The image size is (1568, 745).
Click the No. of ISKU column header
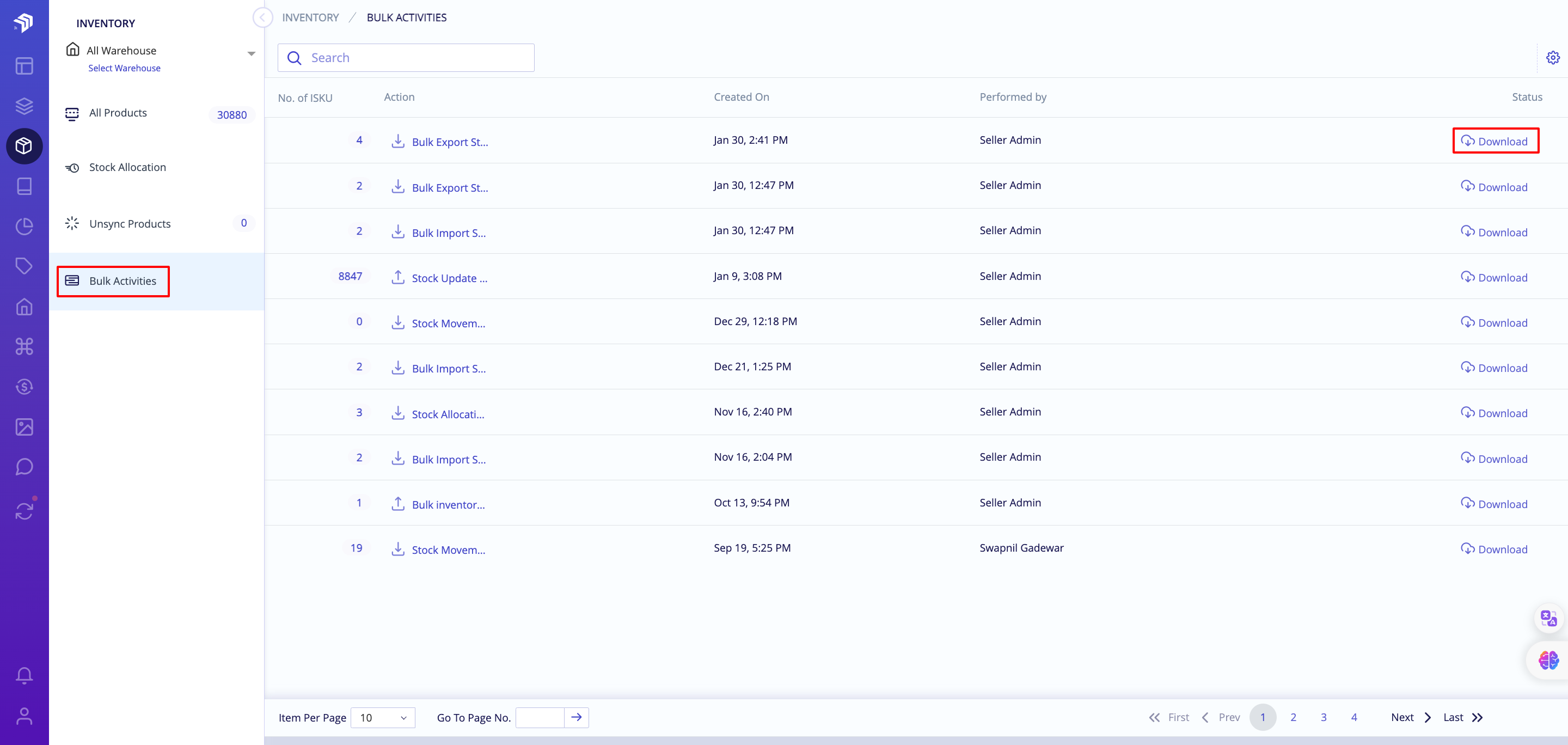pos(305,98)
